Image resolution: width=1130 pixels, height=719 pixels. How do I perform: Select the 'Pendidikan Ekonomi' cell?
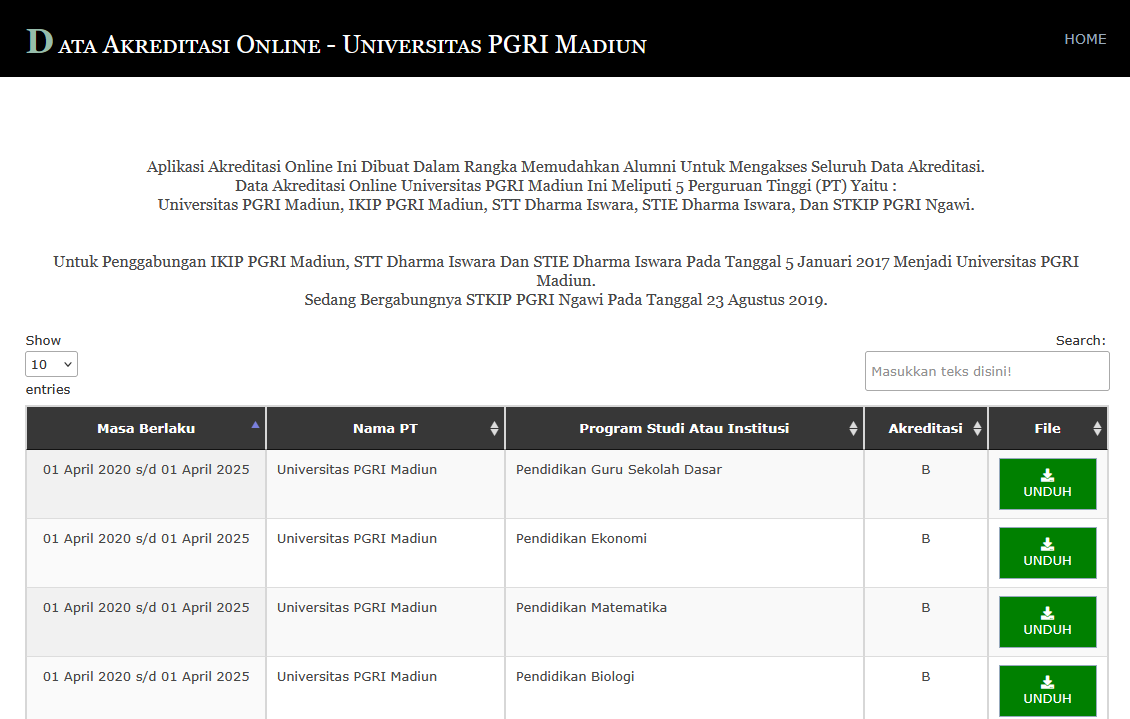[685, 553]
